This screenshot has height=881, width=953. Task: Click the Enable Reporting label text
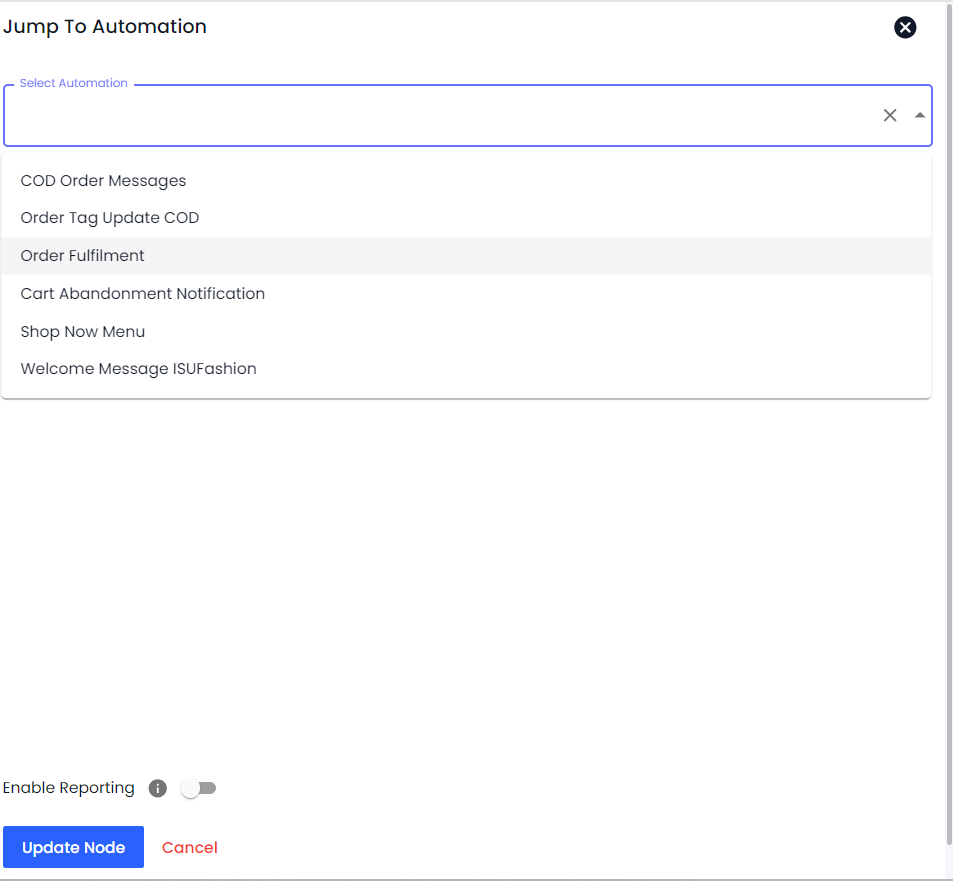(69, 788)
